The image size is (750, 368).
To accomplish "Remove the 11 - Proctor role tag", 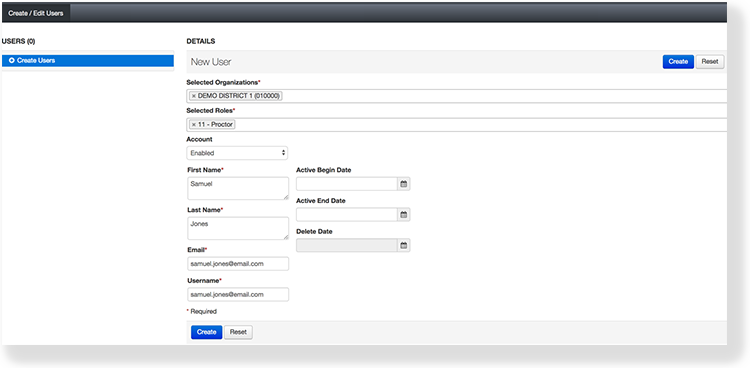I will coord(193,124).
